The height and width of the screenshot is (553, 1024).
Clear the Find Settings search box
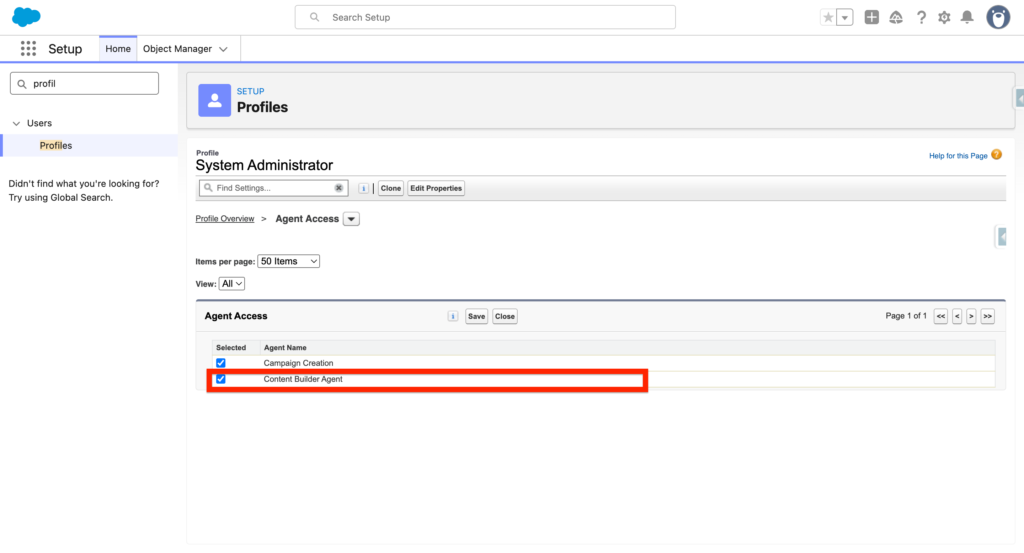[x=339, y=188]
